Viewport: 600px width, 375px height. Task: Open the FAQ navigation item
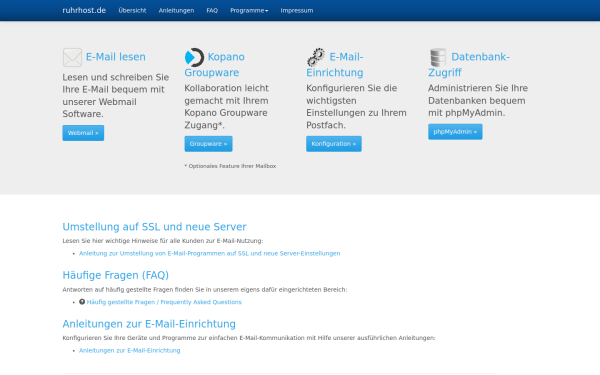coord(212,11)
